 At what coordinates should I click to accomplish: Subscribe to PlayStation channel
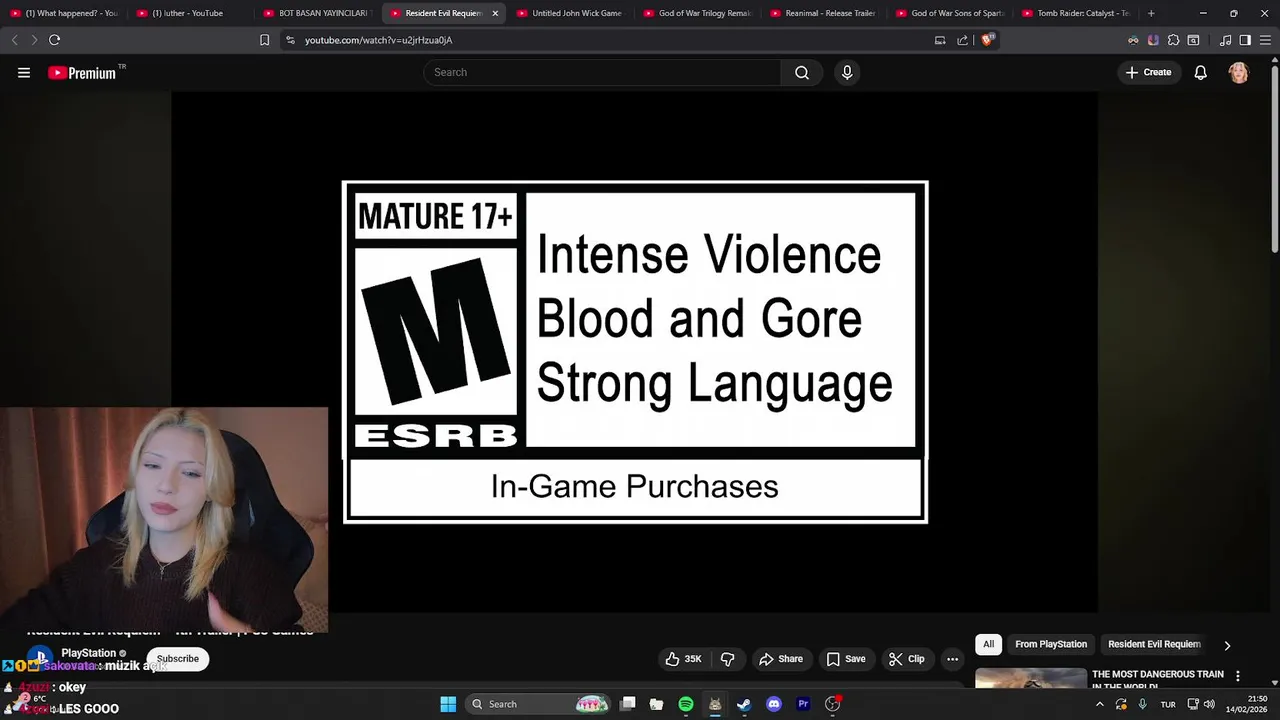(x=177, y=659)
